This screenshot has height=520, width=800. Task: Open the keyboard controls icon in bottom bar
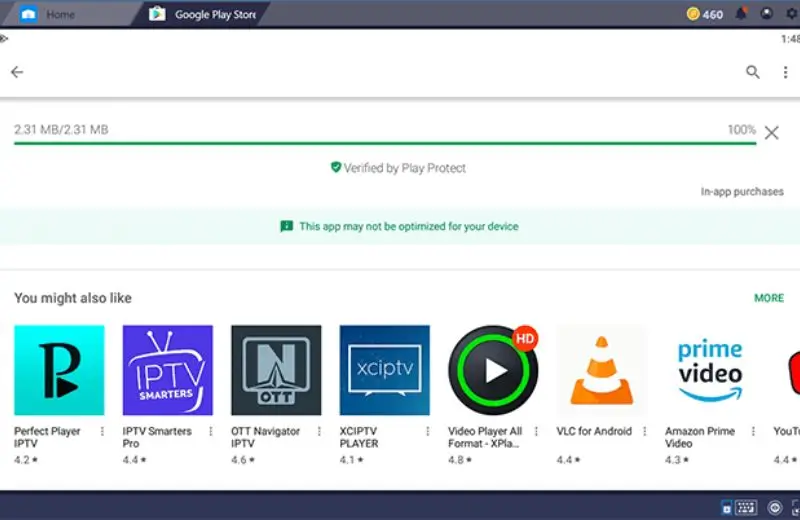coord(746,507)
